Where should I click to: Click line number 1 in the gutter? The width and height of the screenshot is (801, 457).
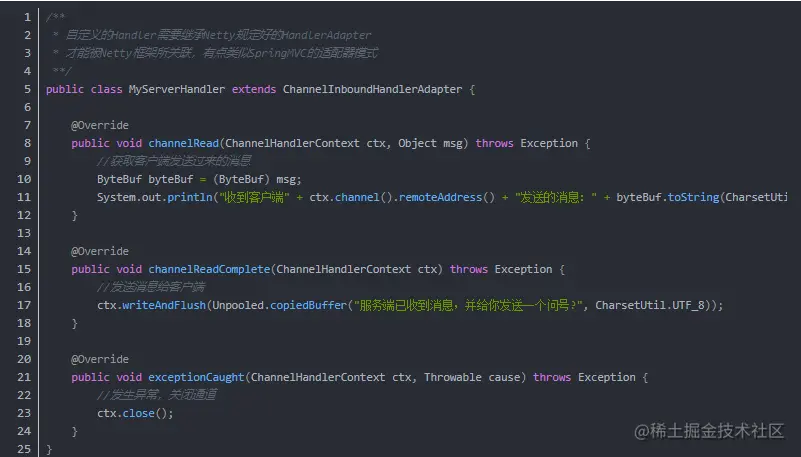point(27,17)
